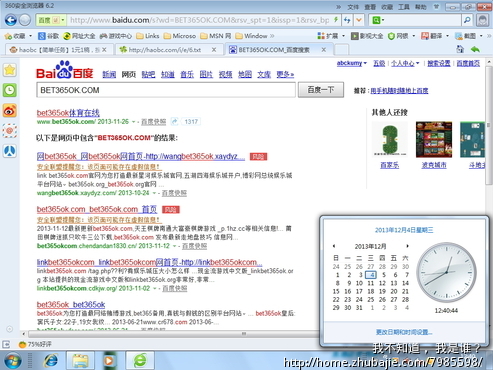The image size is (493, 370).
Task: Open the 波克城市 thumbnail image
Action: pos(434,139)
